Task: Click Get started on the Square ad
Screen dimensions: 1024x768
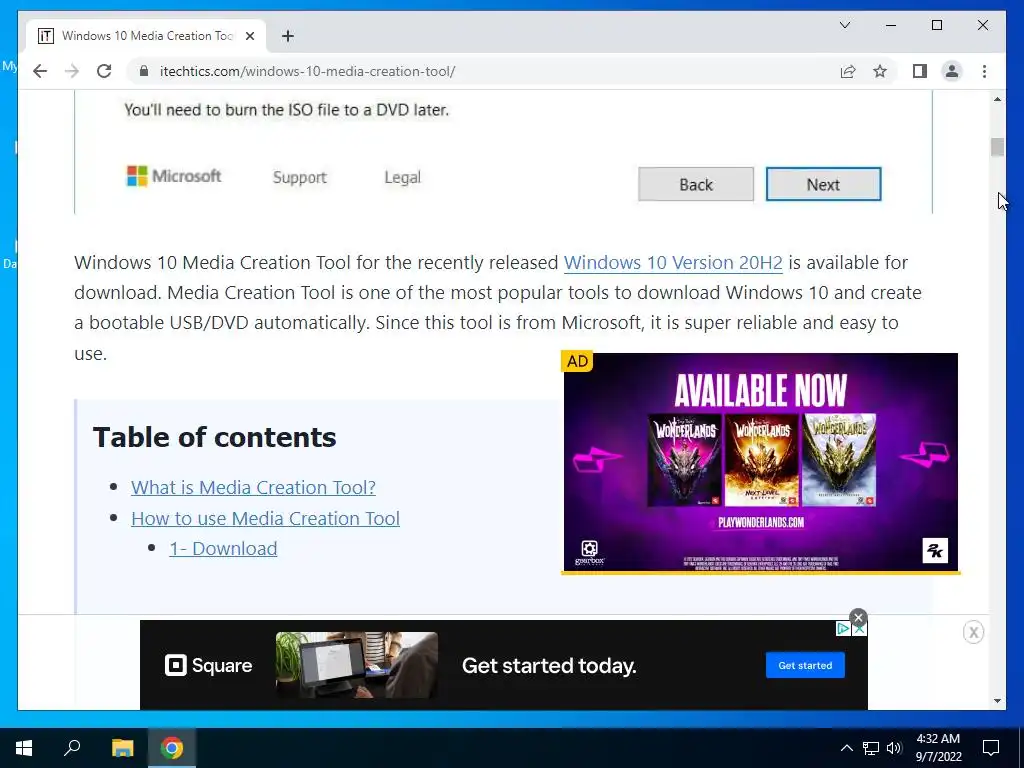Action: coord(805,665)
